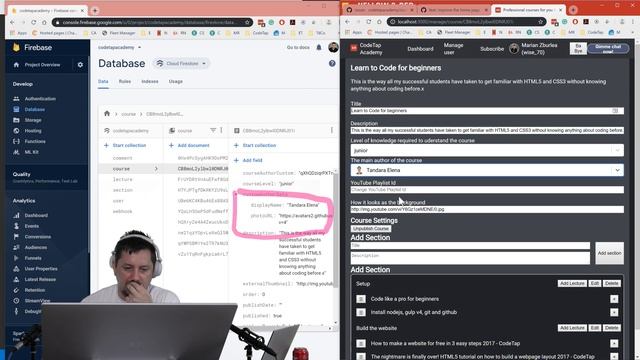The height and width of the screenshot is (360, 640).
Task: Open new tab in localhost browser window
Action: click(573, 10)
